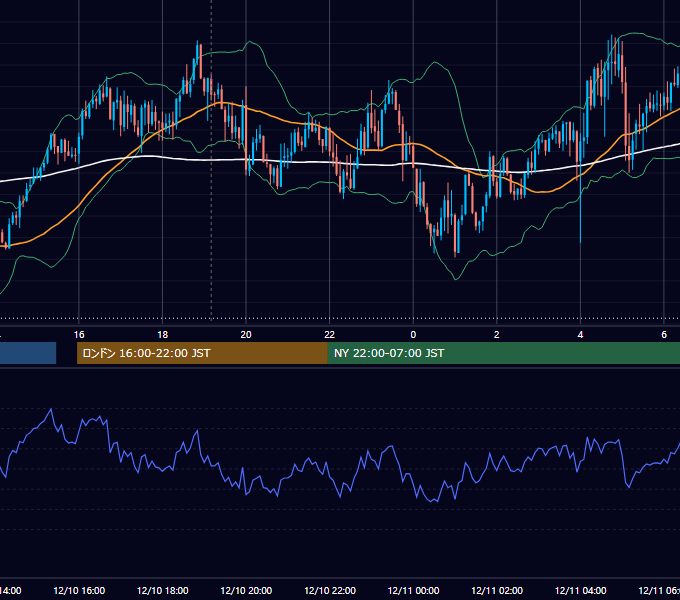Image resolution: width=680 pixels, height=600 pixels.
Task: Click the ロンドン 16:00-22:00 JST session bar
Action: pyautogui.click(x=202, y=353)
